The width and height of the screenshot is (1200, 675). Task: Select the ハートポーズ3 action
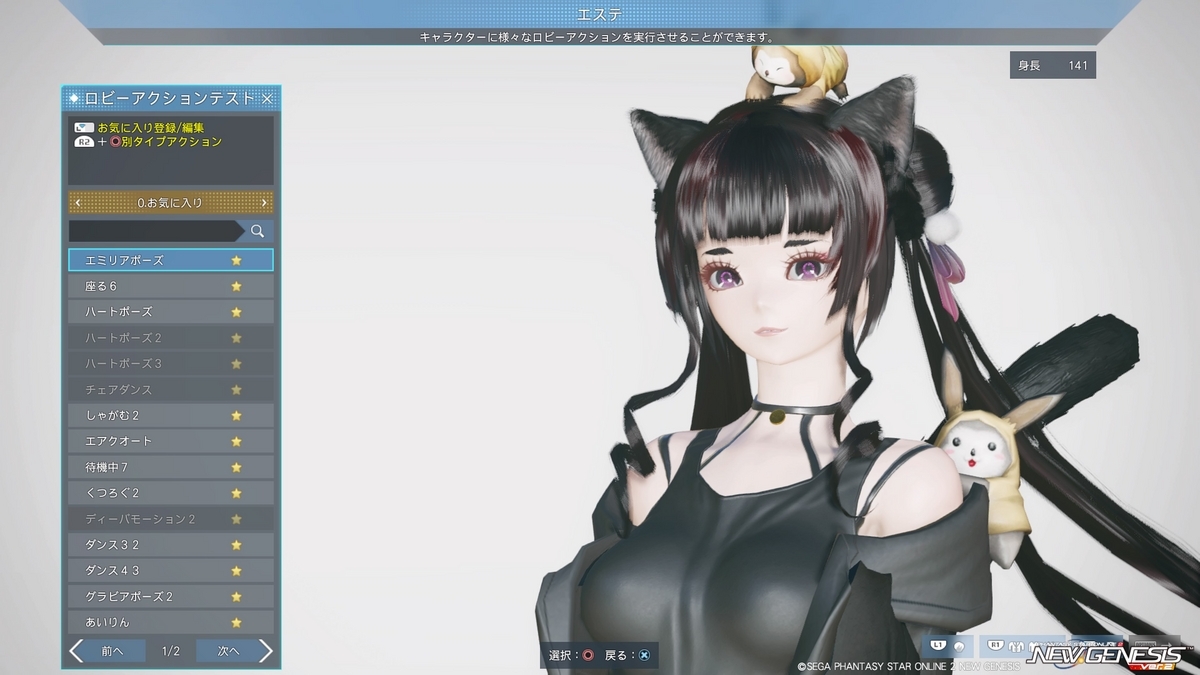171,364
